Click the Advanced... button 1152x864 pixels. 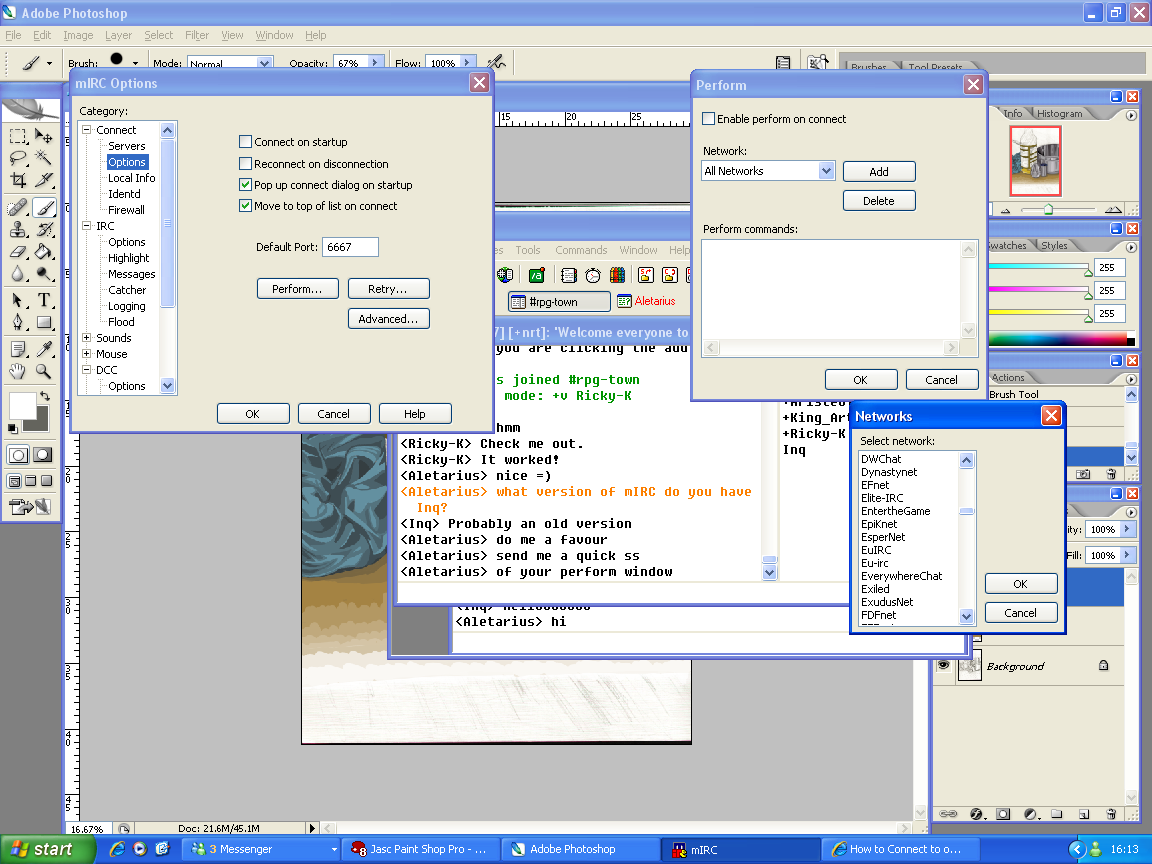(x=388, y=319)
